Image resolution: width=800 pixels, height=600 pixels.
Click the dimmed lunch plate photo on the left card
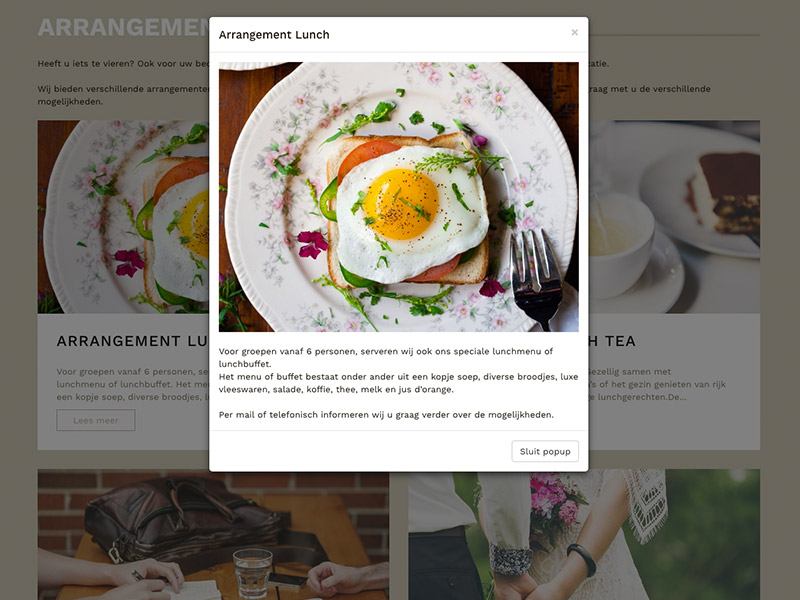coord(123,217)
